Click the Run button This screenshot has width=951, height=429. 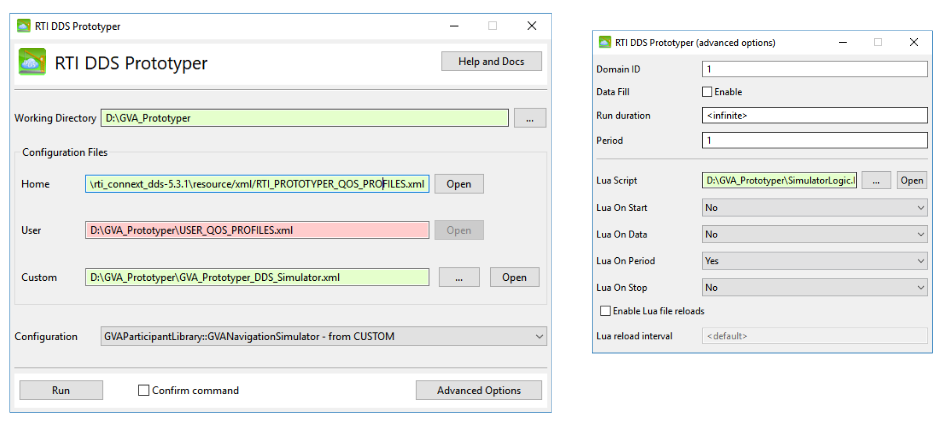coord(61,390)
